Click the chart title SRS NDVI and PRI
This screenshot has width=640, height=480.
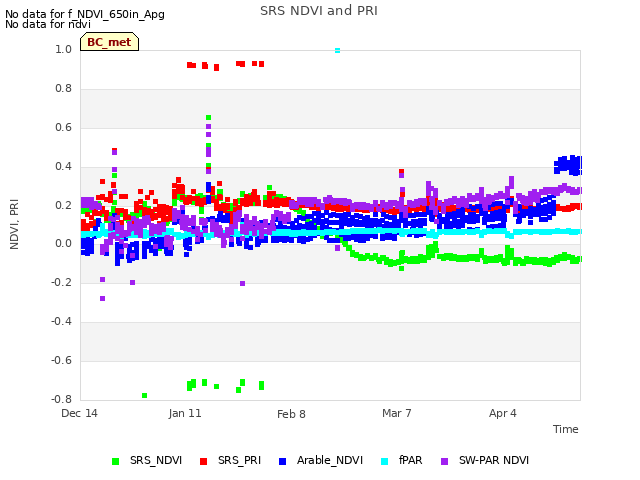(319, 11)
